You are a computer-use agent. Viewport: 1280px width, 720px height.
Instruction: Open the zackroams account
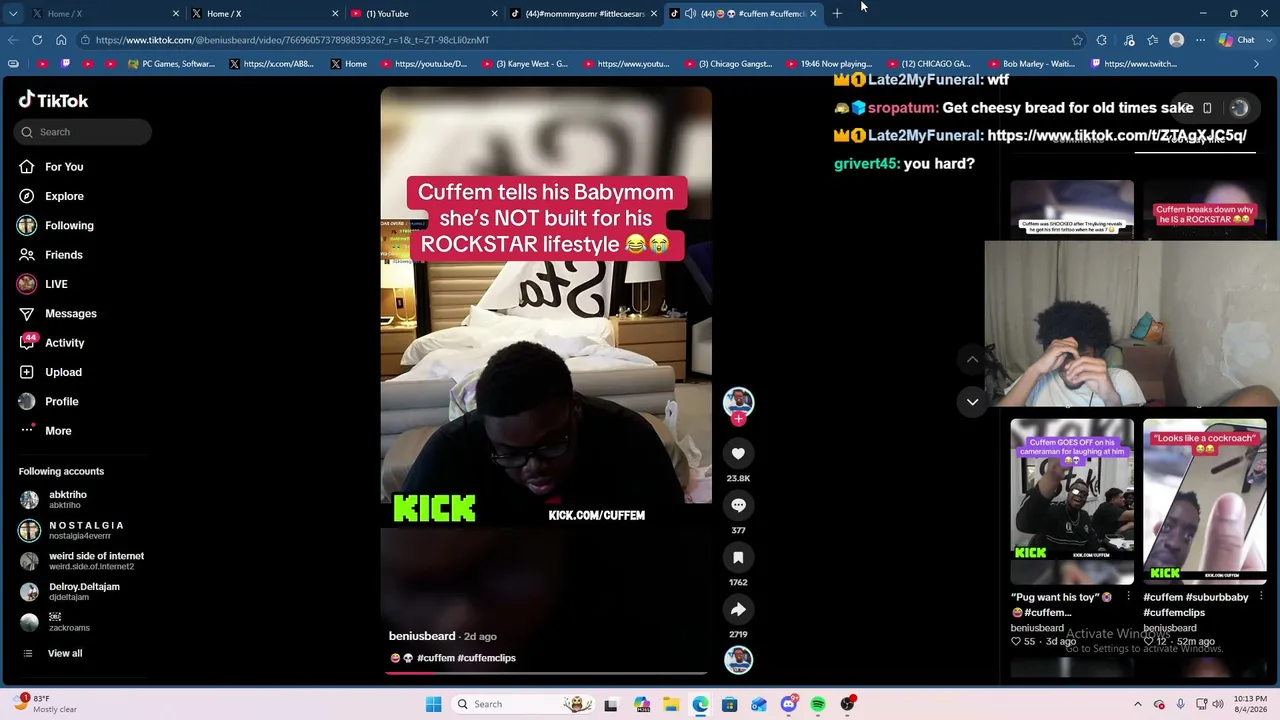click(69, 622)
